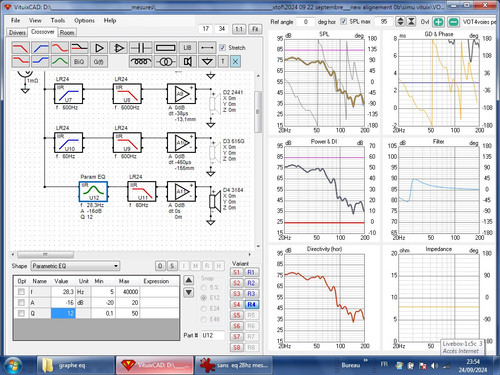Screen dimensions: 500x375
Task: Add a buffer amplifier triangle icon
Action: point(99,48)
